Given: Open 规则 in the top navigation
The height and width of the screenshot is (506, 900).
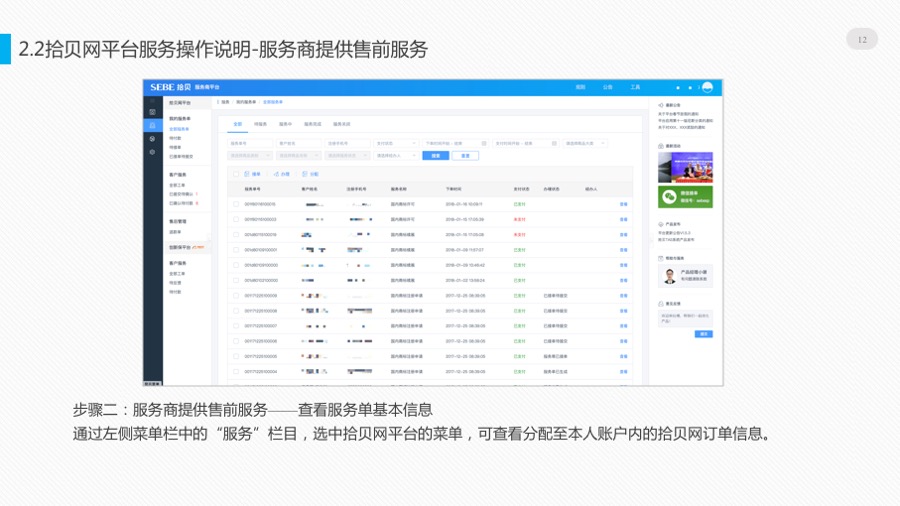Looking at the screenshot, I should point(580,87).
